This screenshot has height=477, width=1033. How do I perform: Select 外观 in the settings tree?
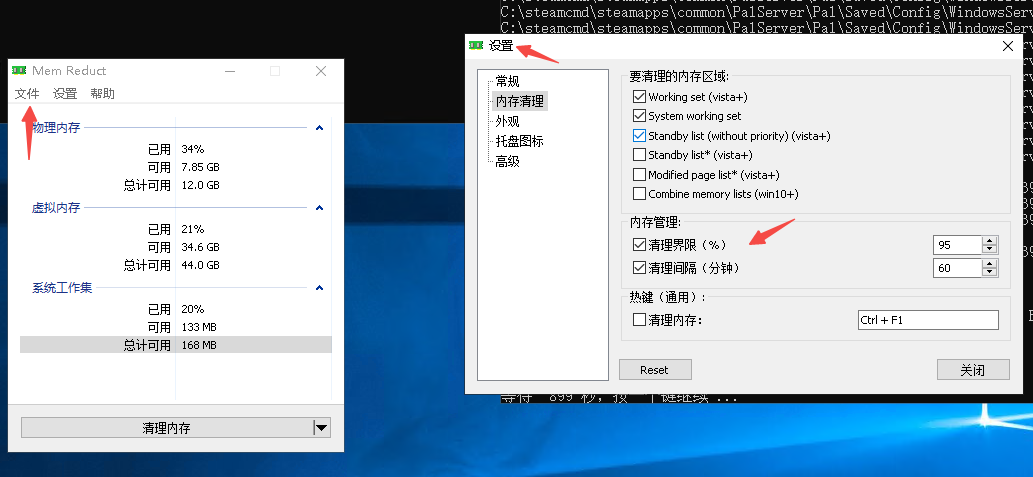coord(507,121)
